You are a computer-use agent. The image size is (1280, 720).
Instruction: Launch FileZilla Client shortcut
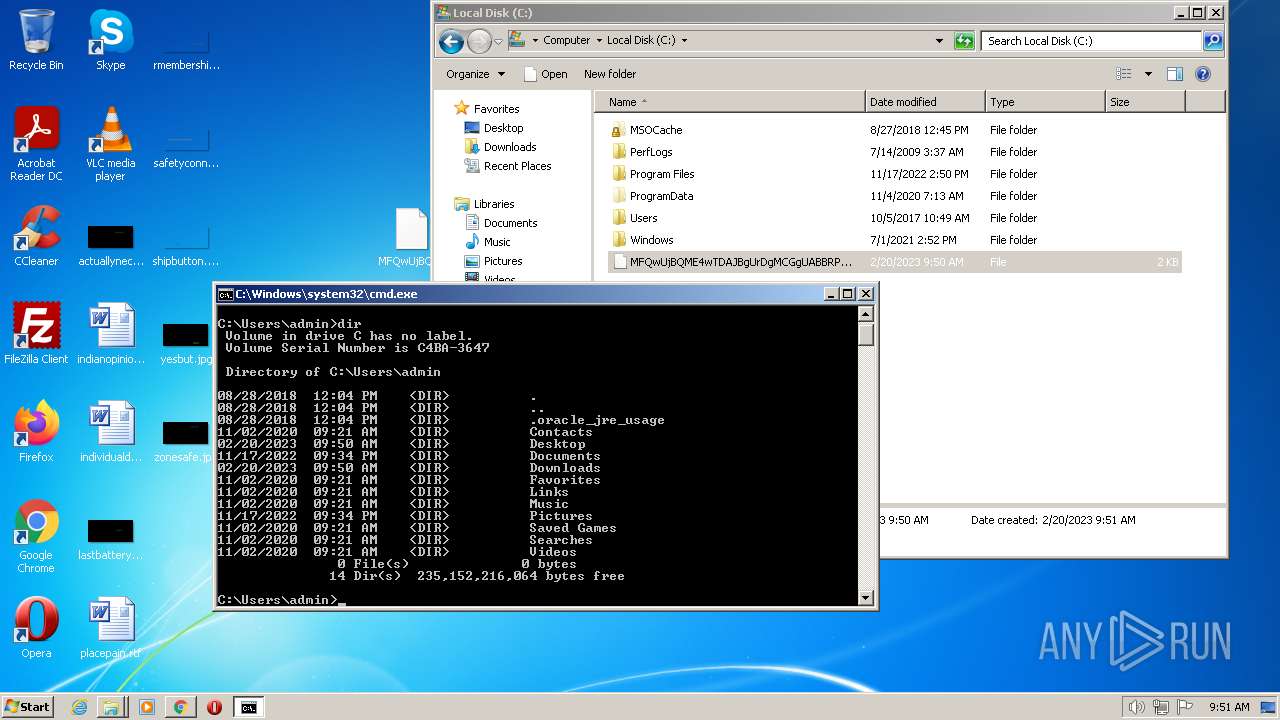click(x=36, y=334)
